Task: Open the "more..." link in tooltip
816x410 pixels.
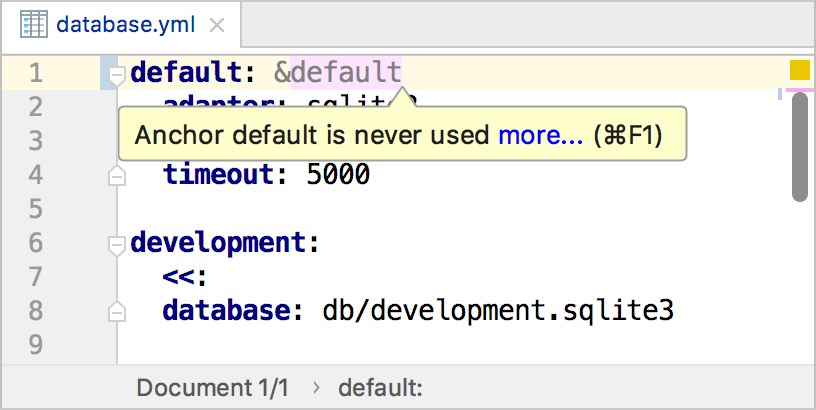Action: pyautogui.click(x=540, y=135)
